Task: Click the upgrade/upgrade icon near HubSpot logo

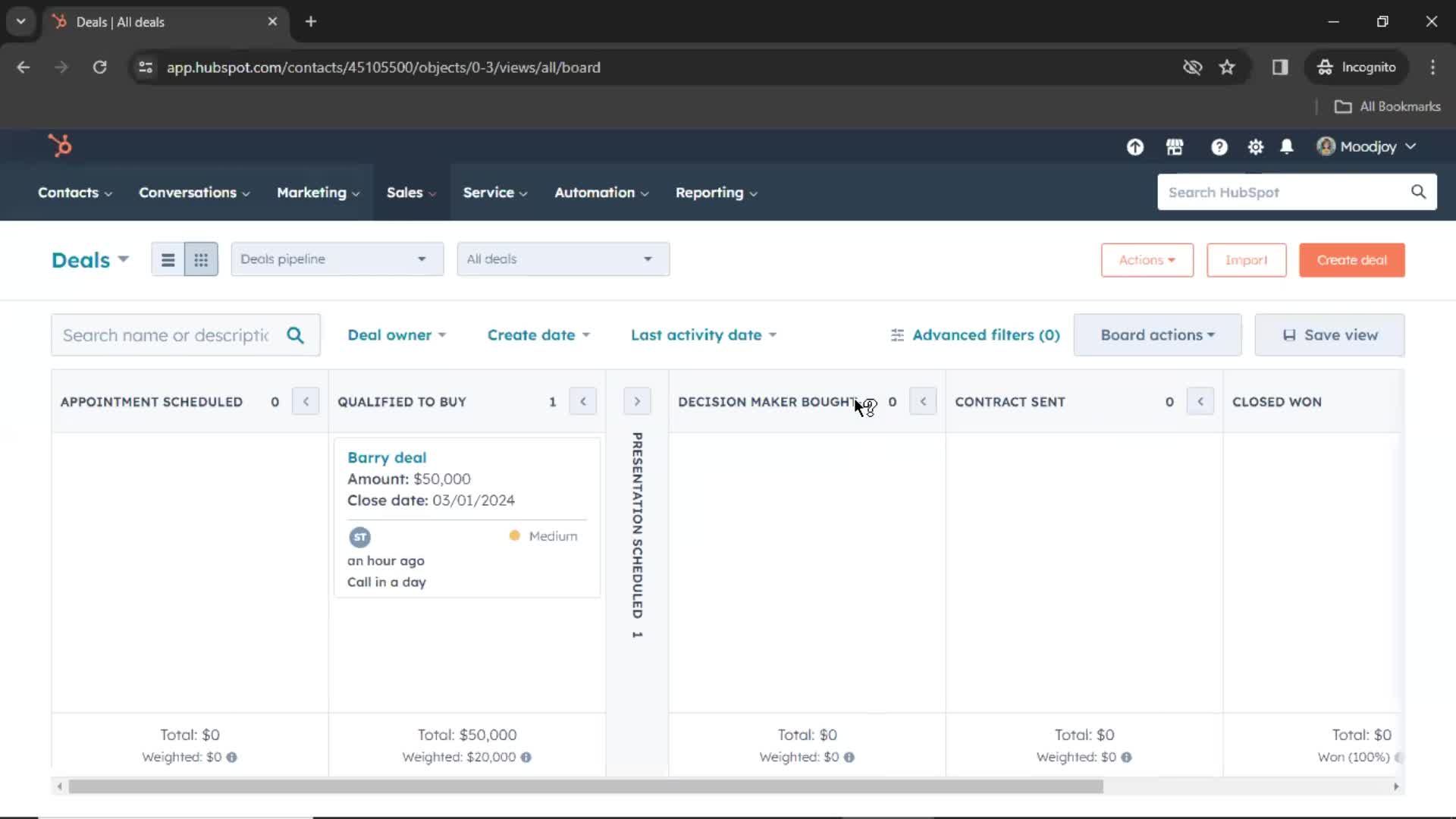Action: click(x=1135, y=147)
